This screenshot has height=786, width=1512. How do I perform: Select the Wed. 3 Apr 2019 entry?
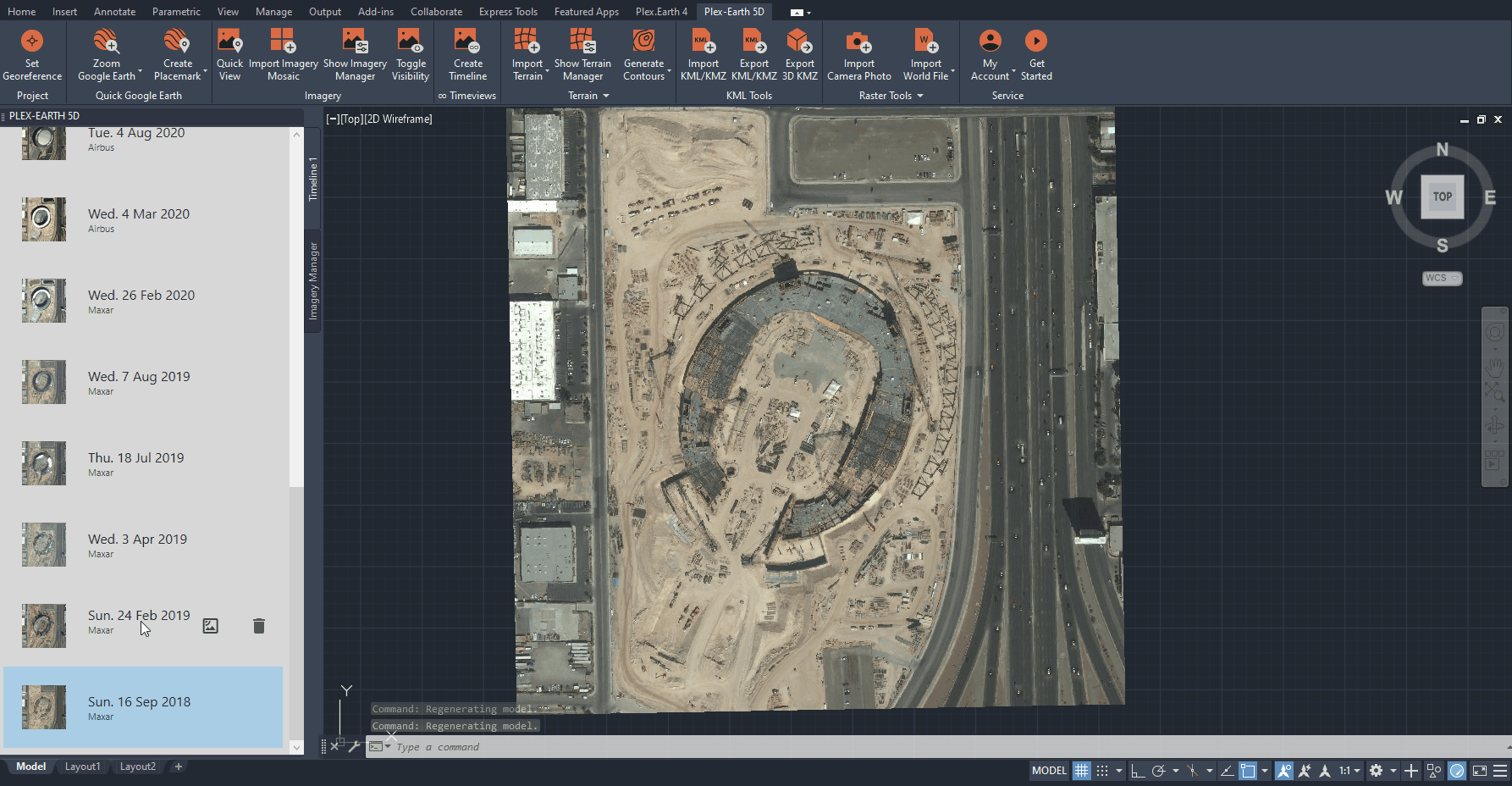(x=143, y=545)
